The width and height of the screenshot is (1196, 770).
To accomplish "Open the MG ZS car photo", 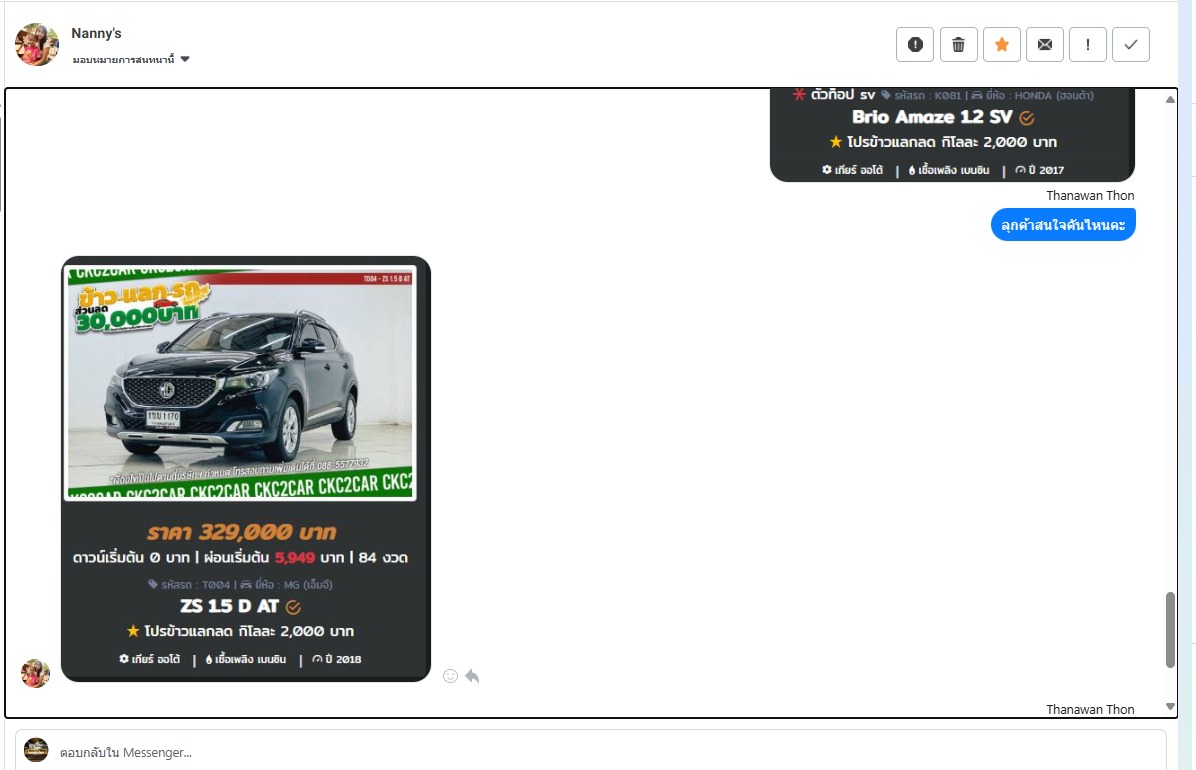I will [x=240, y=384].
